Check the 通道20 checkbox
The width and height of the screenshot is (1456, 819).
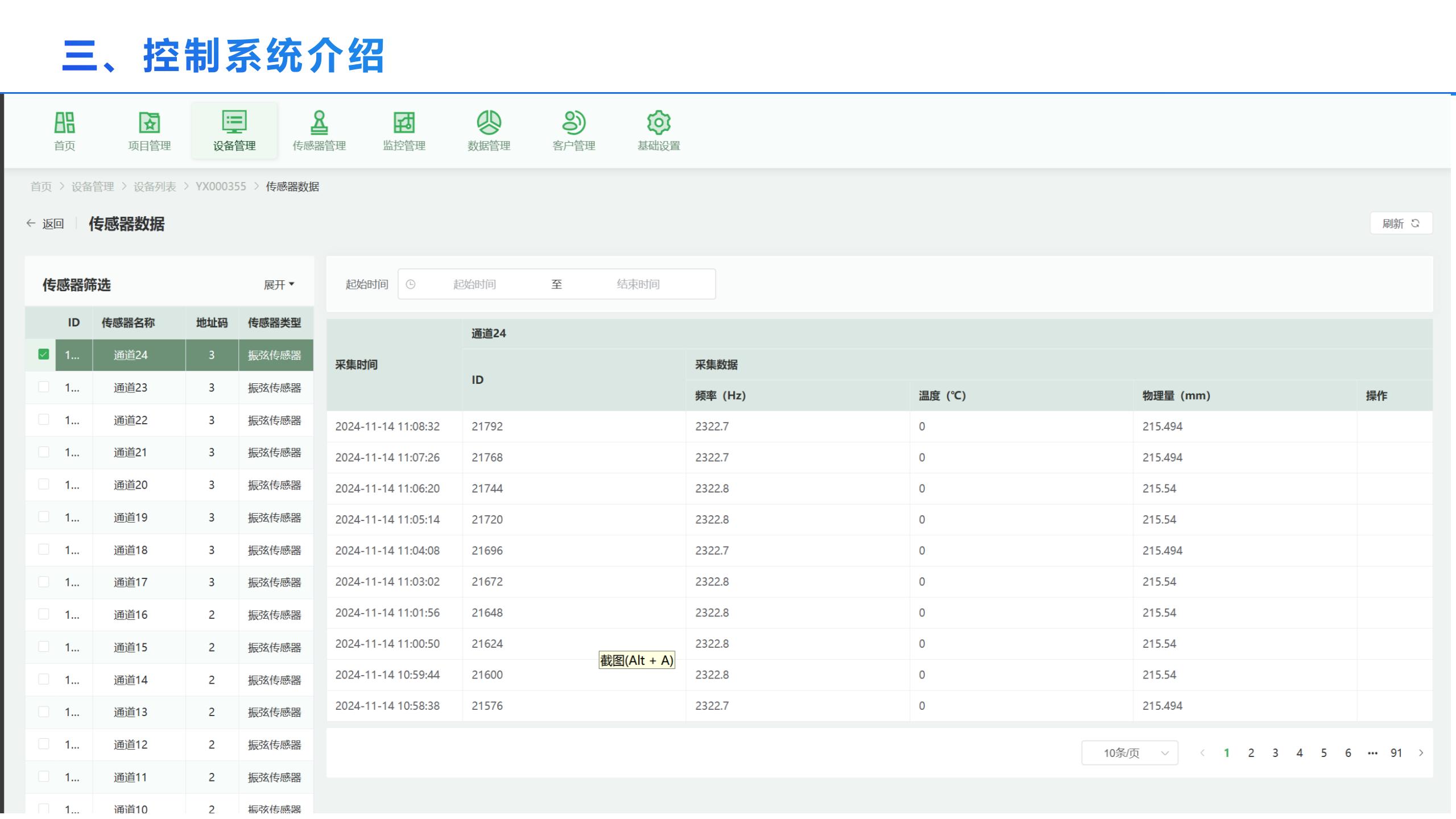point(43,484)
